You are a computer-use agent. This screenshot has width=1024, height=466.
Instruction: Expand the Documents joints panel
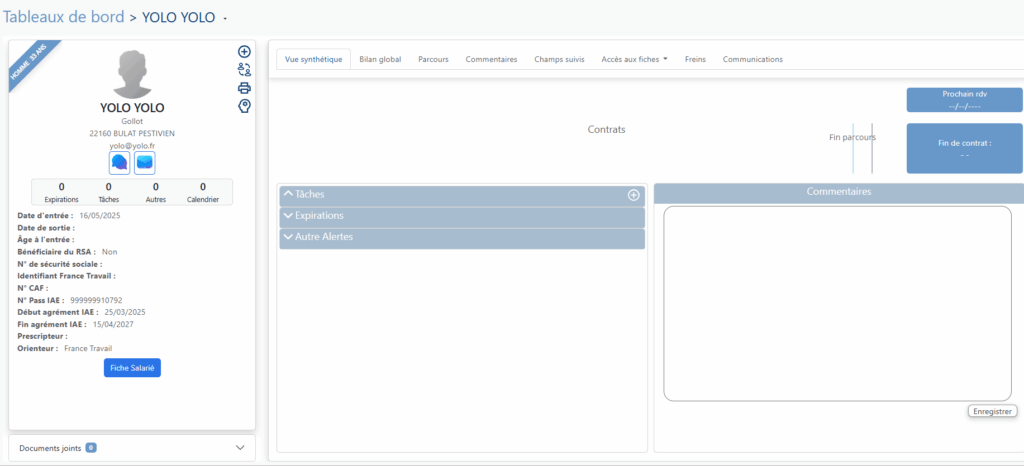coord(239,448)
